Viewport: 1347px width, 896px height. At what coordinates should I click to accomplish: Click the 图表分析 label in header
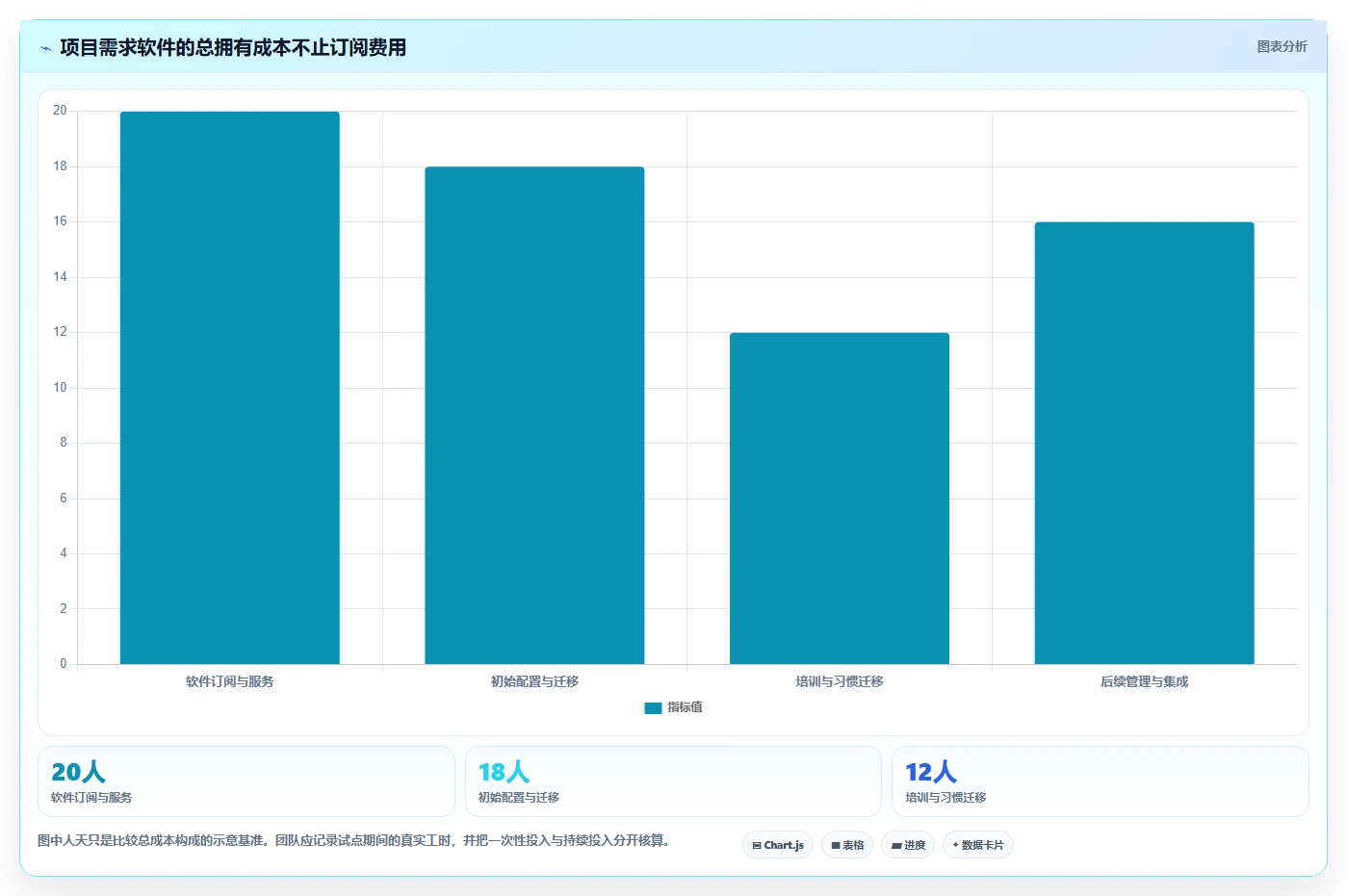tap(1282, 46)
